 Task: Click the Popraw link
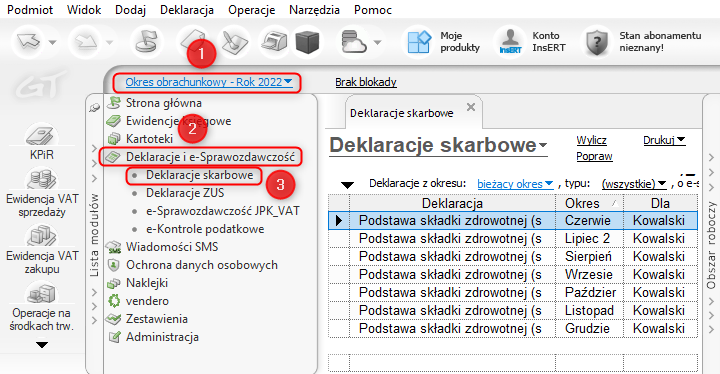[x=594, y=156]
